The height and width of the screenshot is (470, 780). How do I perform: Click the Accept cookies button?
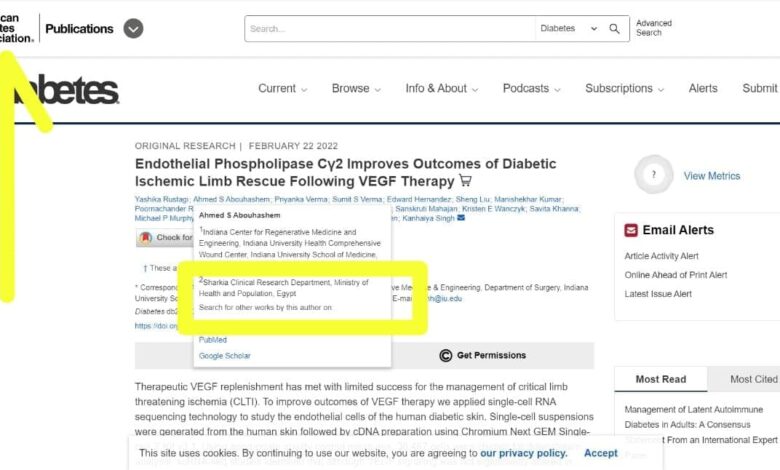(x=601, y=453)
